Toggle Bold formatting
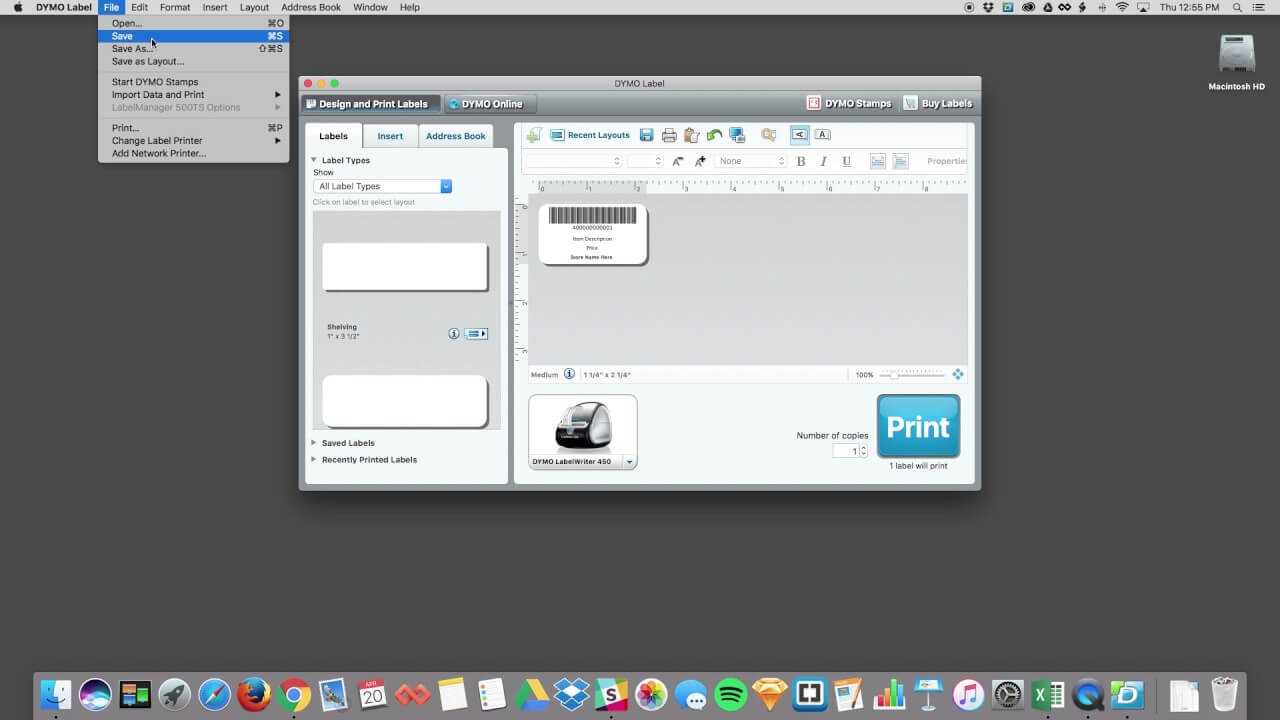The width and height of the screenshot is (1280, 720). pos(801,161)
